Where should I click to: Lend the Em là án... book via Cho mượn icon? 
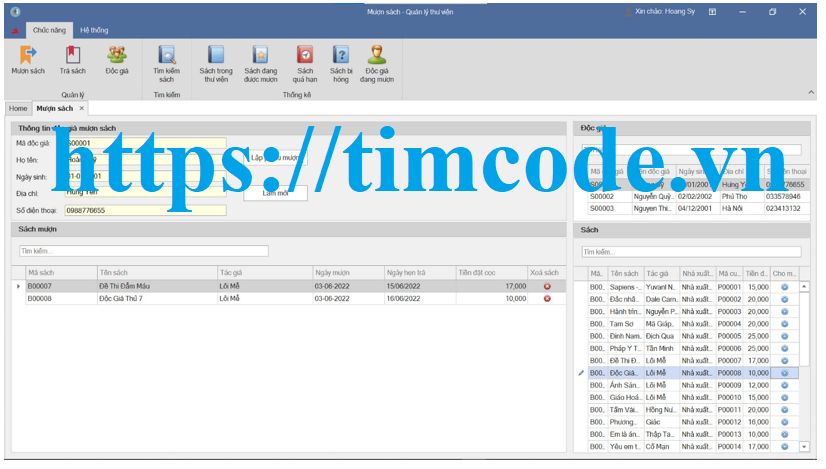[x=784, y=434]
